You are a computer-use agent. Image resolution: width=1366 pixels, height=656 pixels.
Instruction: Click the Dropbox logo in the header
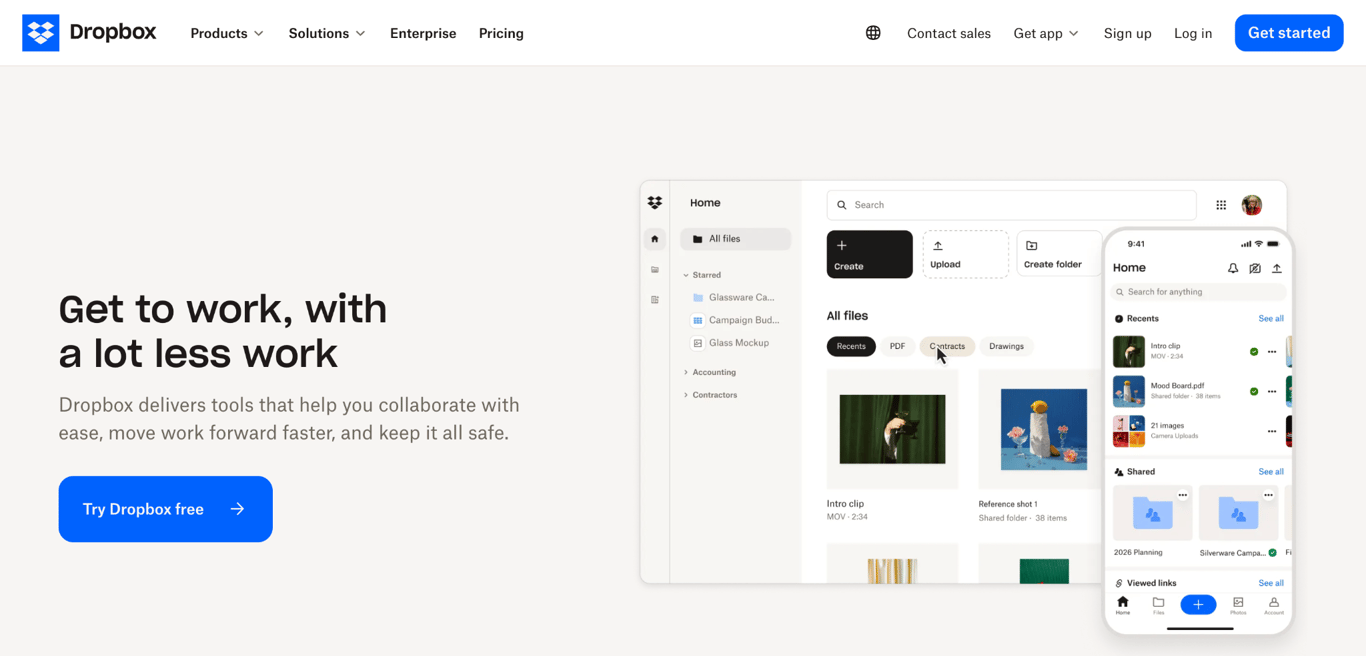[x=89, y=33]
